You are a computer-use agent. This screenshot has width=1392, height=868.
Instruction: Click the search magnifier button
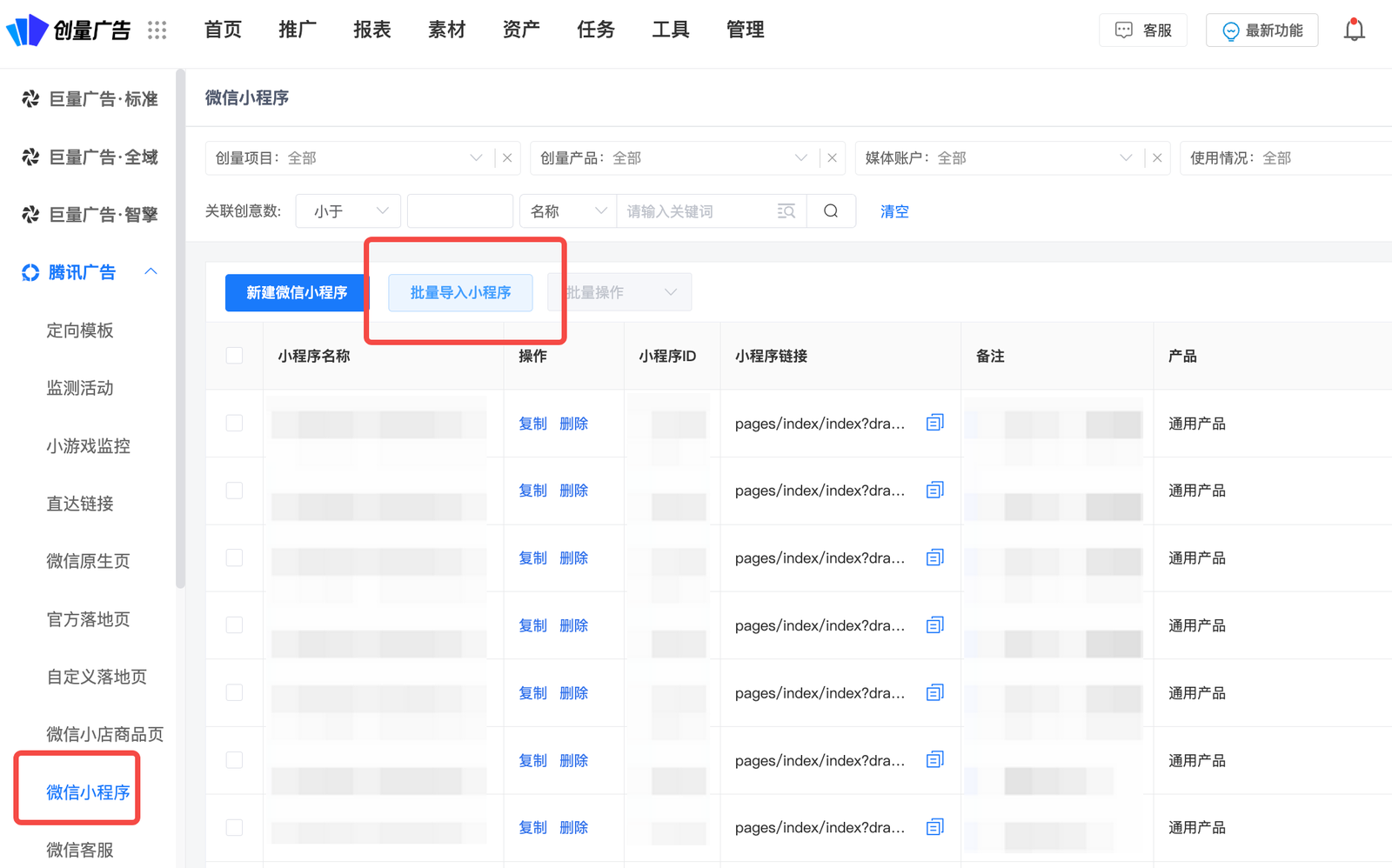831,211
